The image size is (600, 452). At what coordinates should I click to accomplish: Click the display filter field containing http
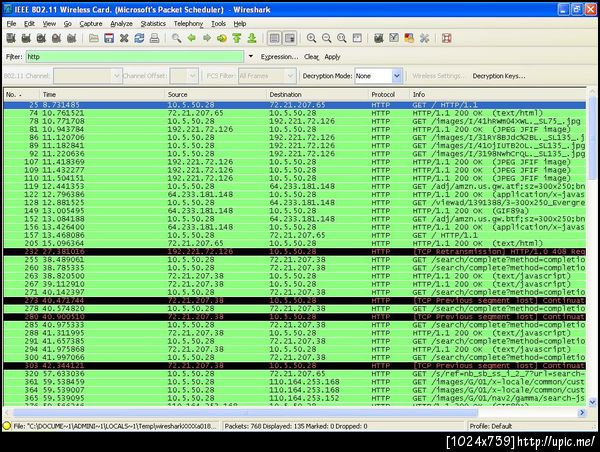click(x=135, y=57)
